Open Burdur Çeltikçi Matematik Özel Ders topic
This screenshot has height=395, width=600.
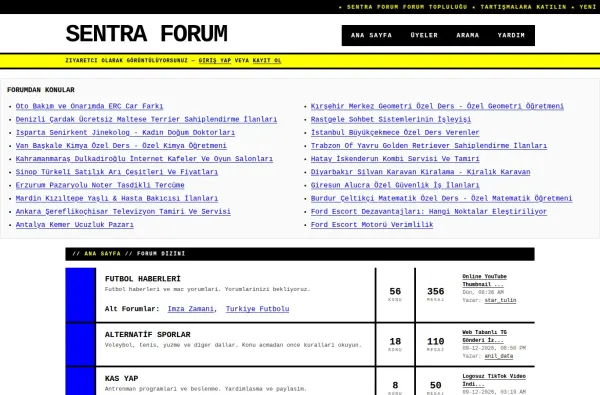(x=441, y=198)
